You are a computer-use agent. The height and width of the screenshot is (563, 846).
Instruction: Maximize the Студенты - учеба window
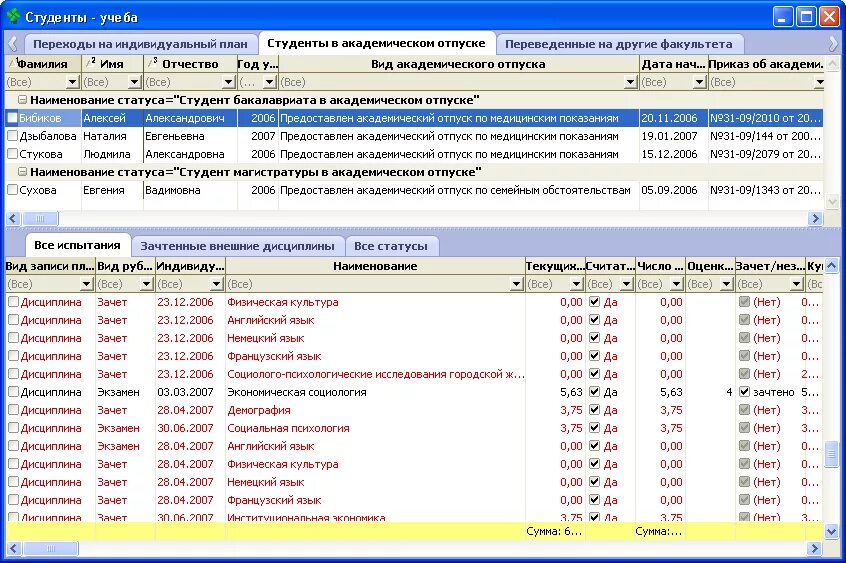(x=806, y=17)
